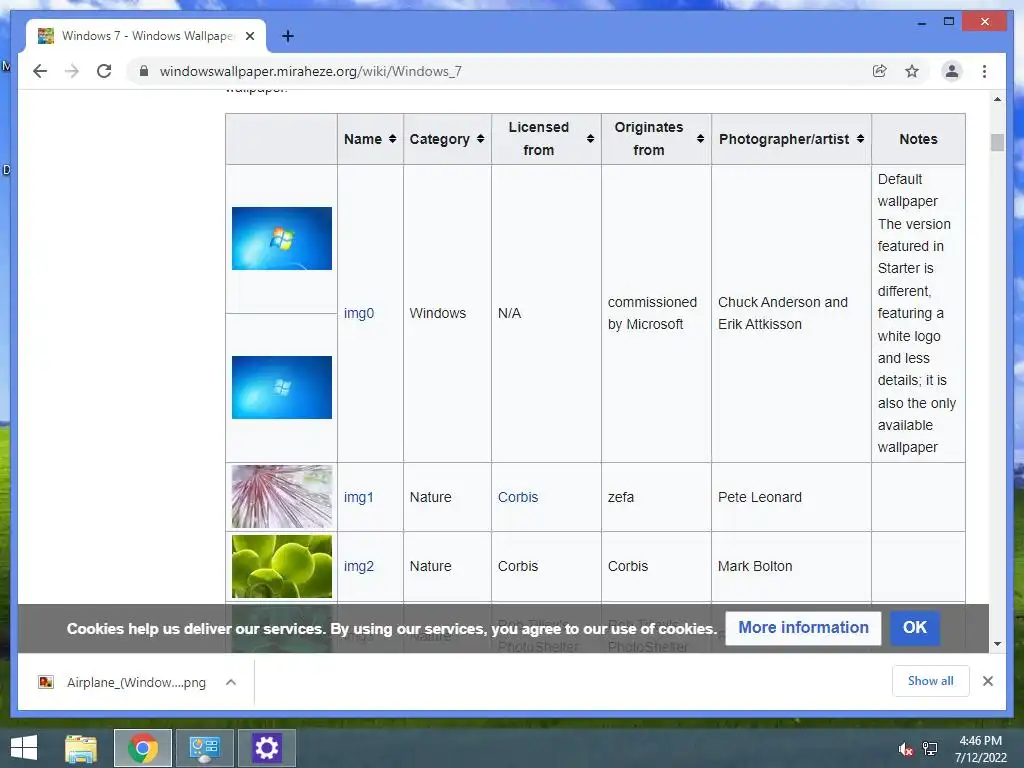1024x768 pixels.
Task: Click the browser forward arrow
Action: click(72, 71)
